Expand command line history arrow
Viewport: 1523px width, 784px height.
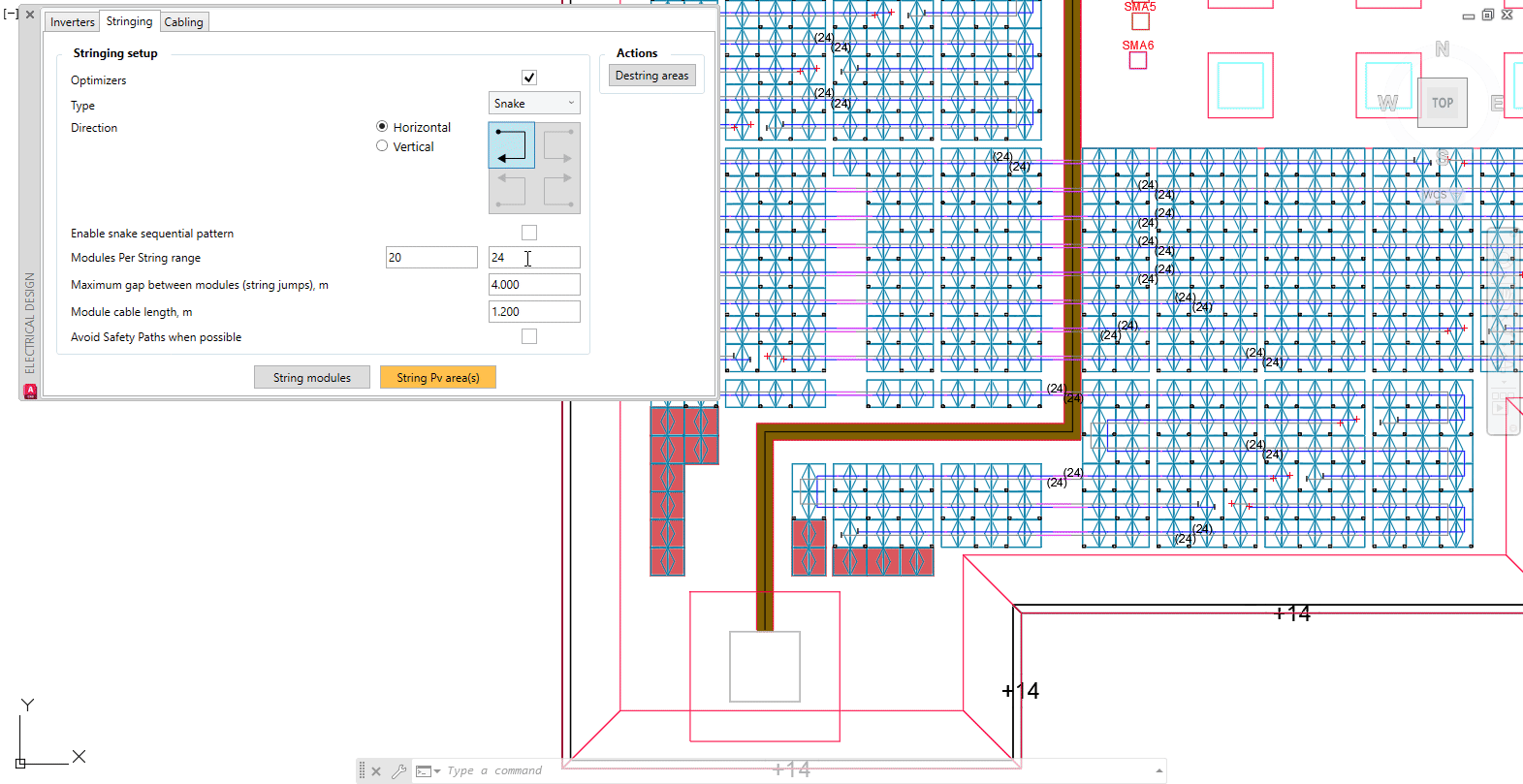pyautogui.click(x=1159, y=771)
